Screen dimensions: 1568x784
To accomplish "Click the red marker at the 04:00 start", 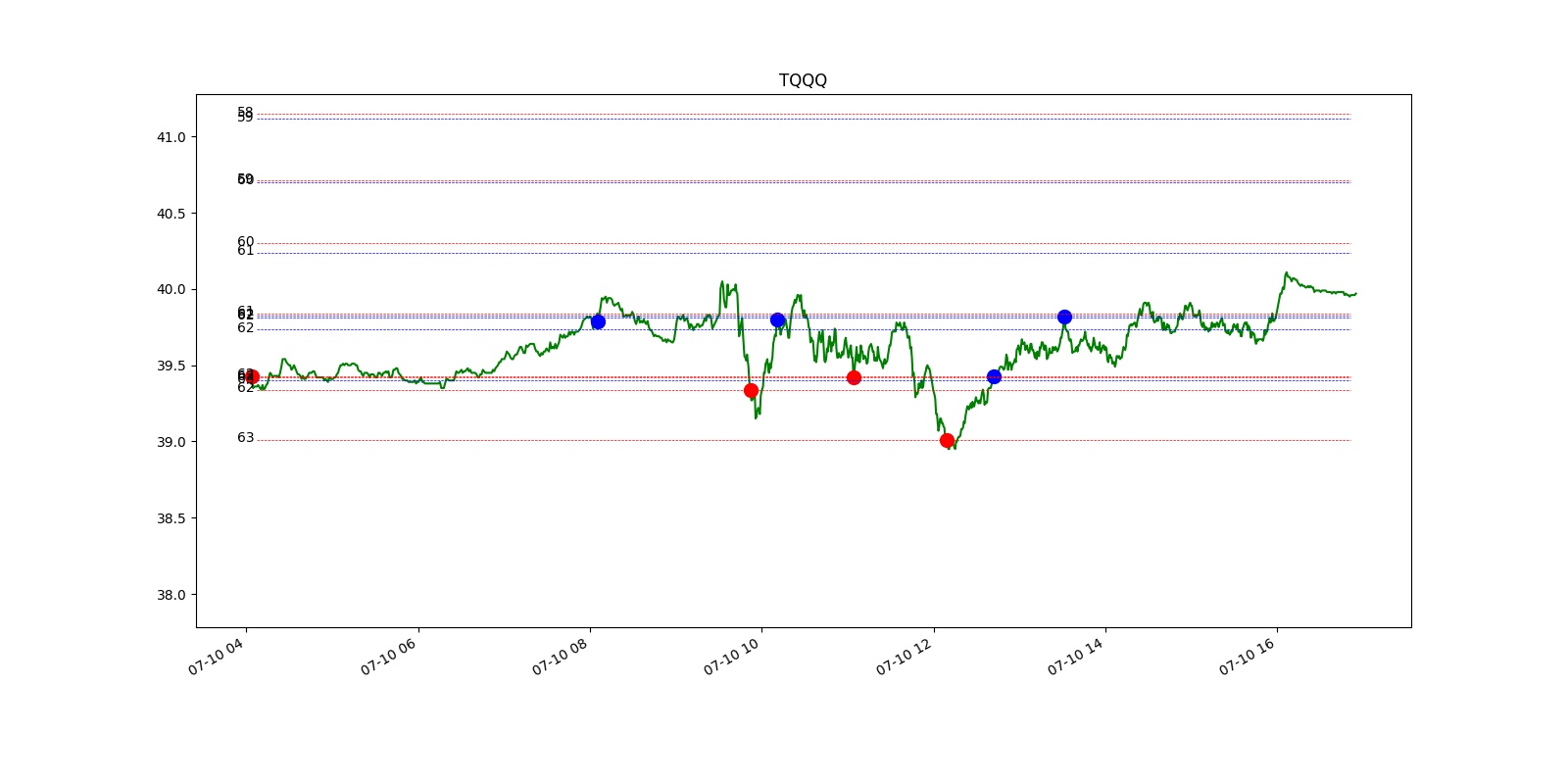I will [x=251, y=377].
